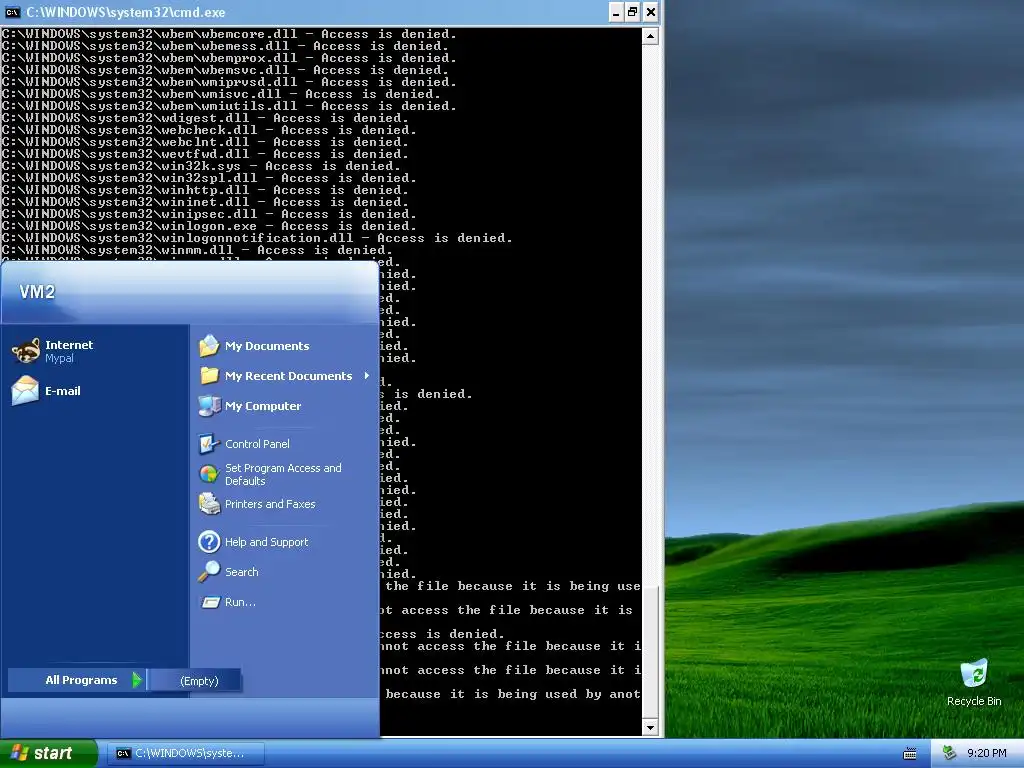Click the VM2 user name header
Screen dimensions: 1024x768
(37, 292)
